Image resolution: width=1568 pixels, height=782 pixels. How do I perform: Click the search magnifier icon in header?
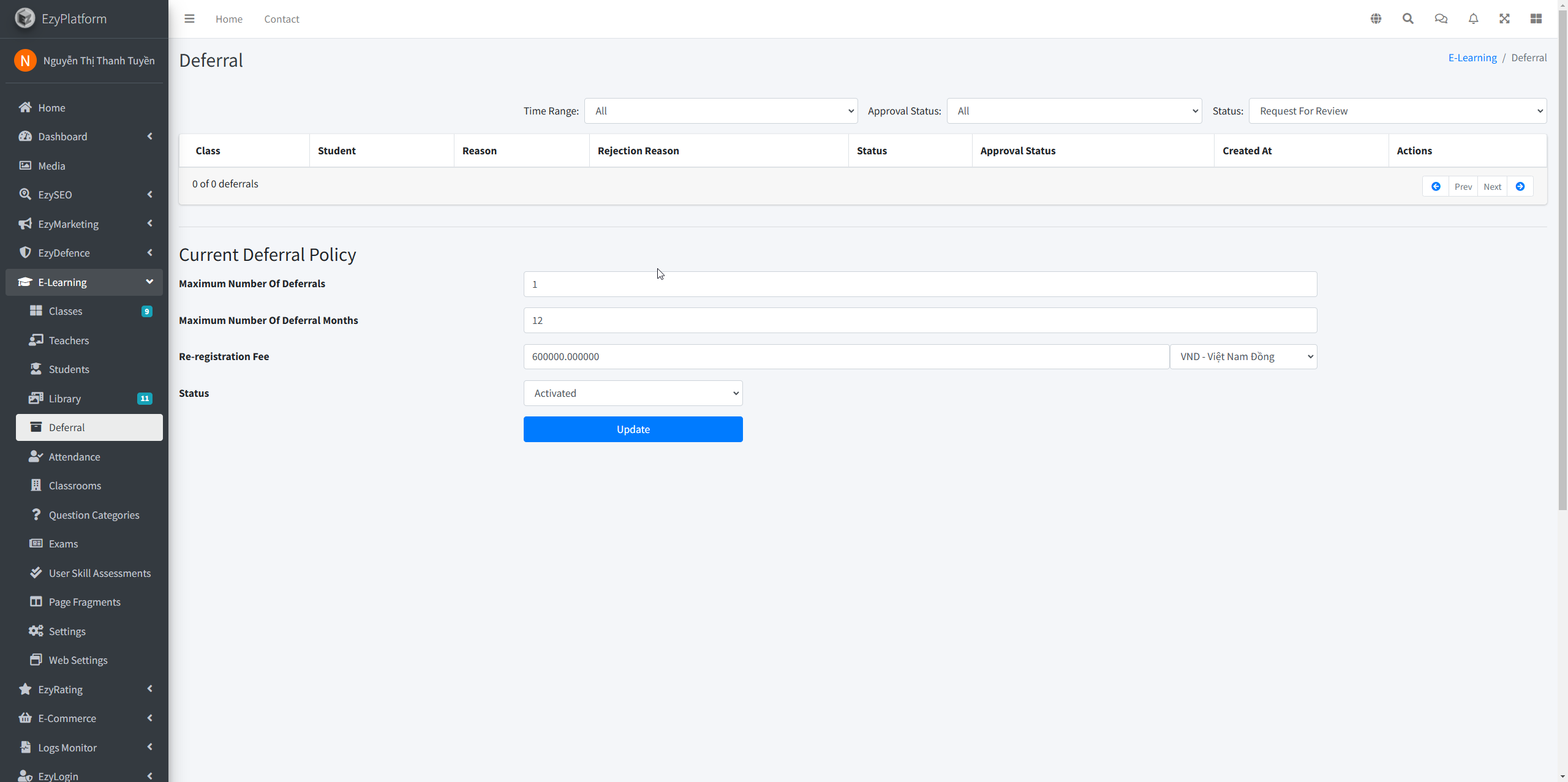coord(1408,19)
